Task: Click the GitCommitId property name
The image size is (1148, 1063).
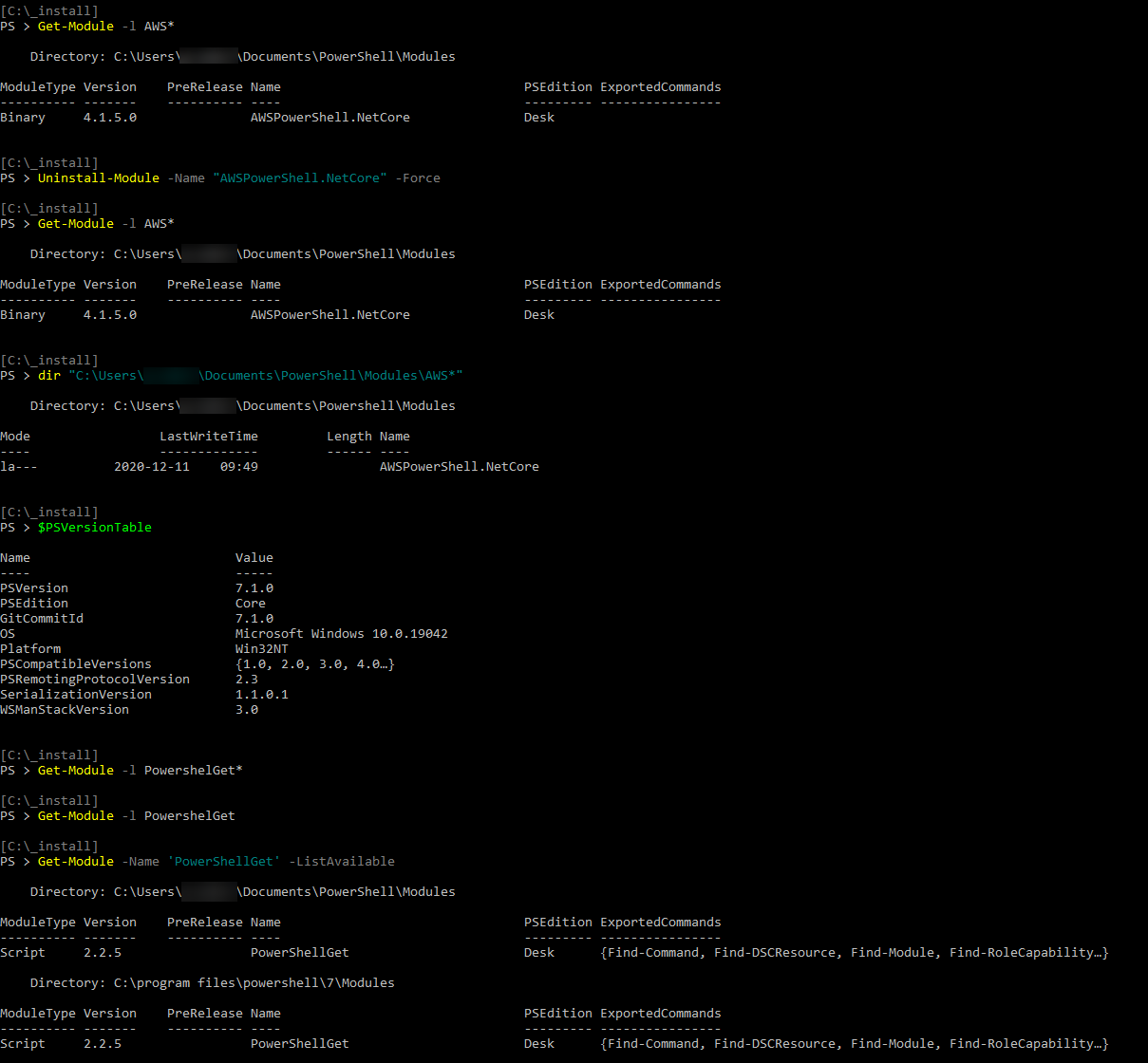Action: (x=42, y=618)
